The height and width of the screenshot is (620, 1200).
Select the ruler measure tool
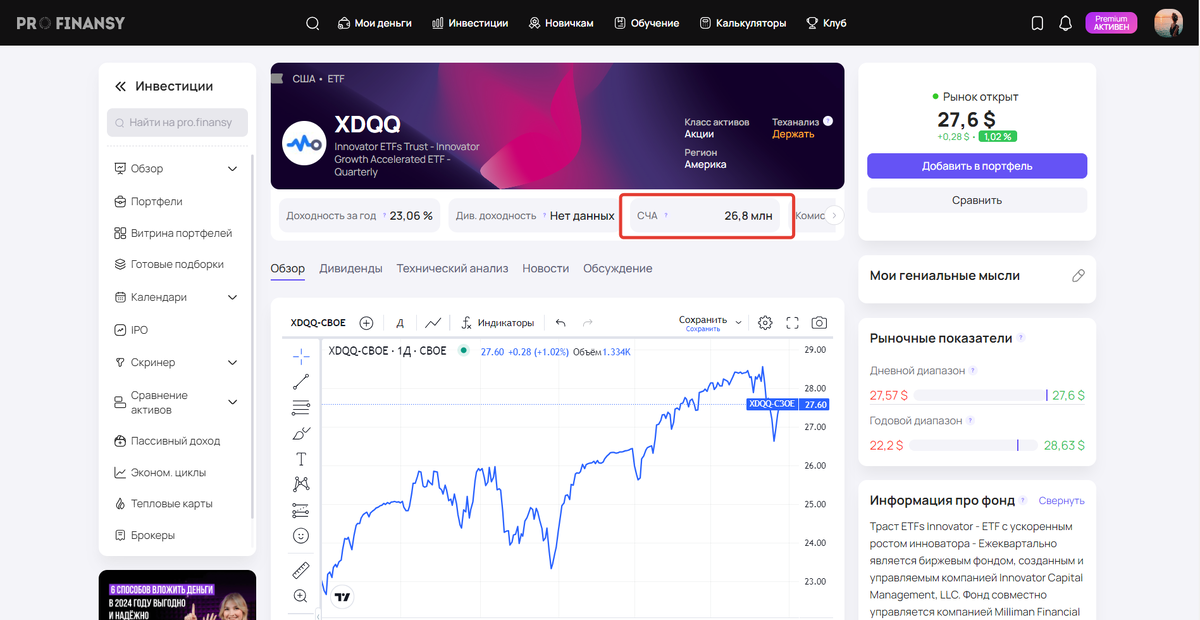tap(301, 570)
